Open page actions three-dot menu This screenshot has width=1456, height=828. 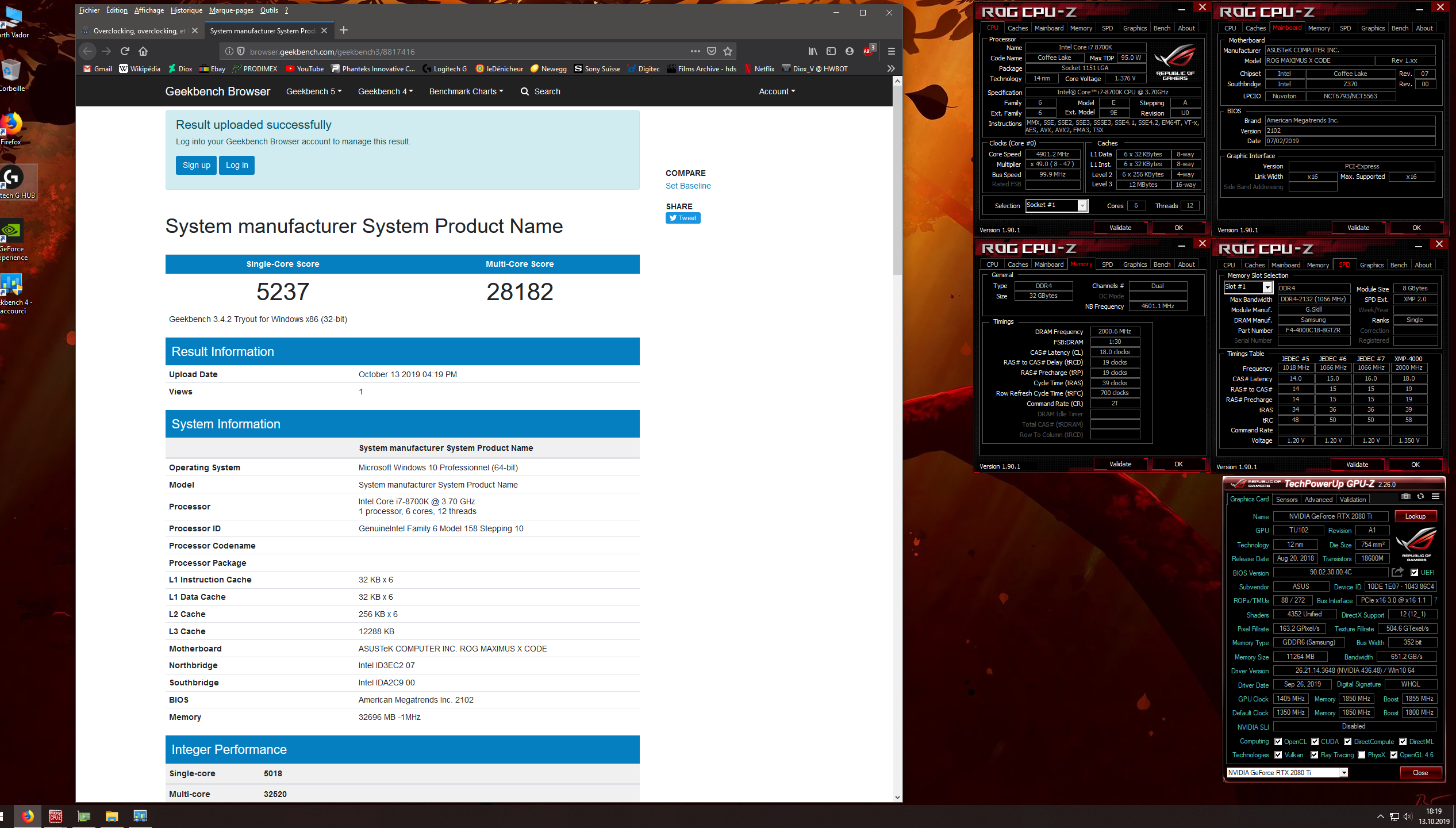[696, 51]
